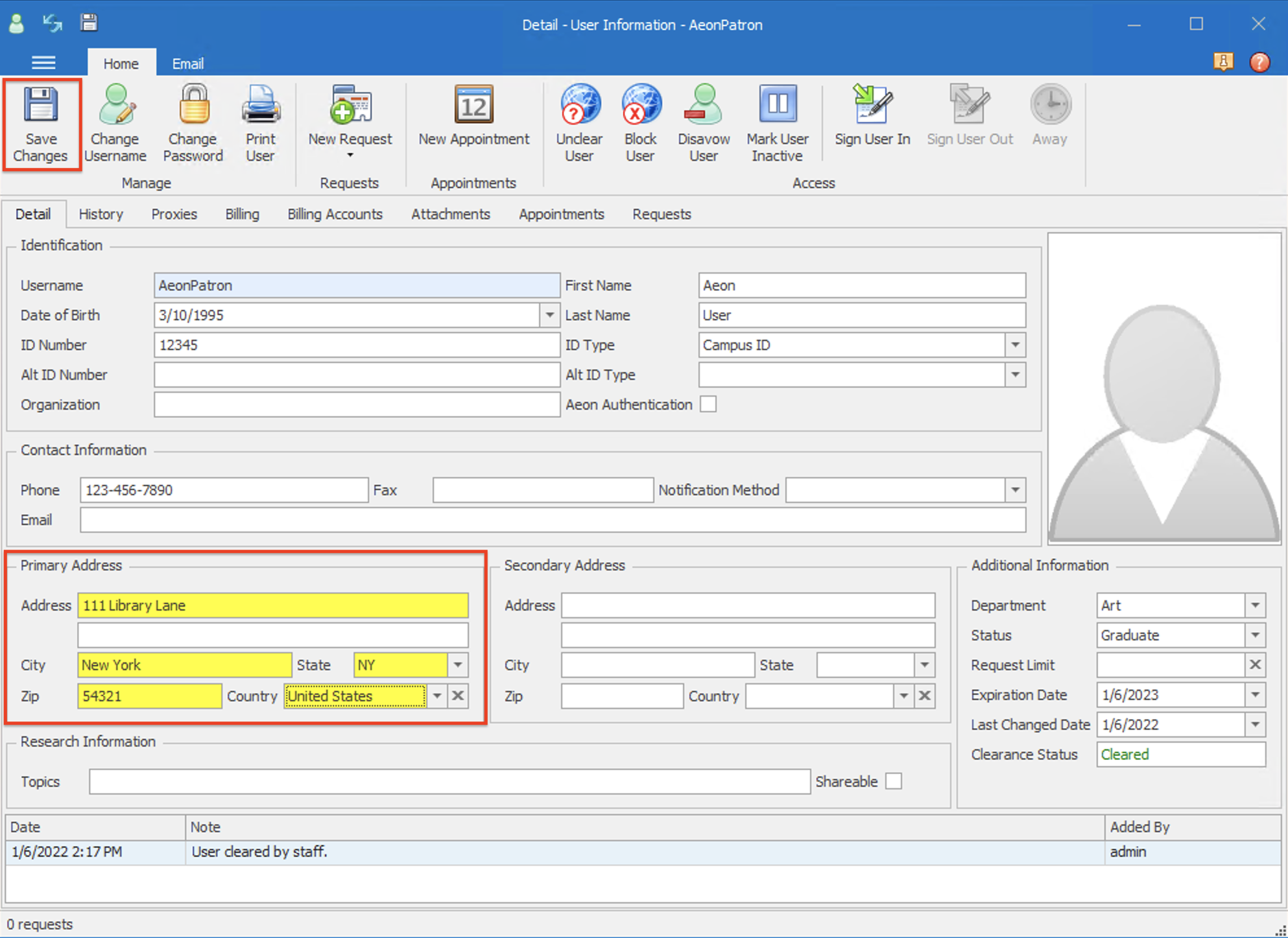The height and width of the screenshot is (938, 1288).
Task: Open the Notification Method dropdown
Action: 1015,490
